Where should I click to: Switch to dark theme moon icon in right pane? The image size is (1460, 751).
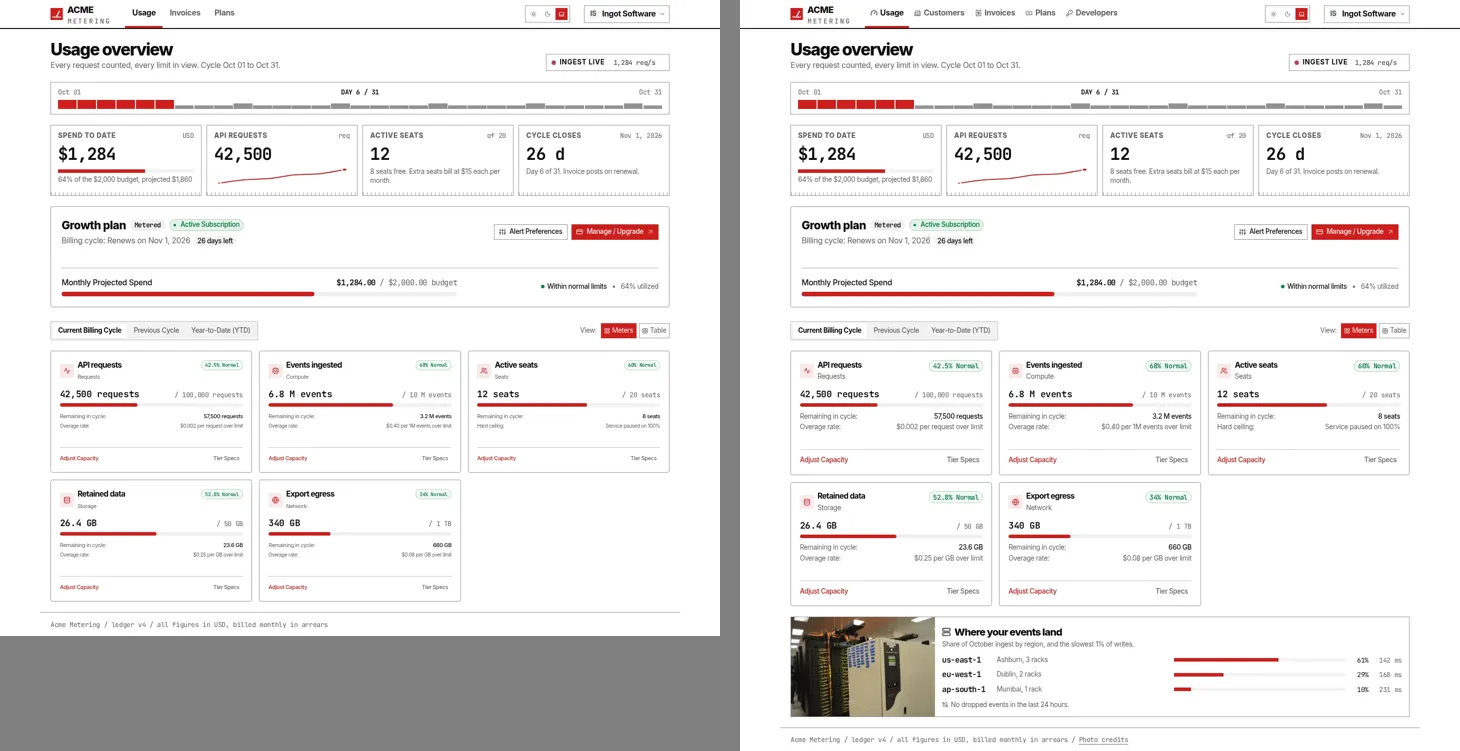coord(1287,14)
